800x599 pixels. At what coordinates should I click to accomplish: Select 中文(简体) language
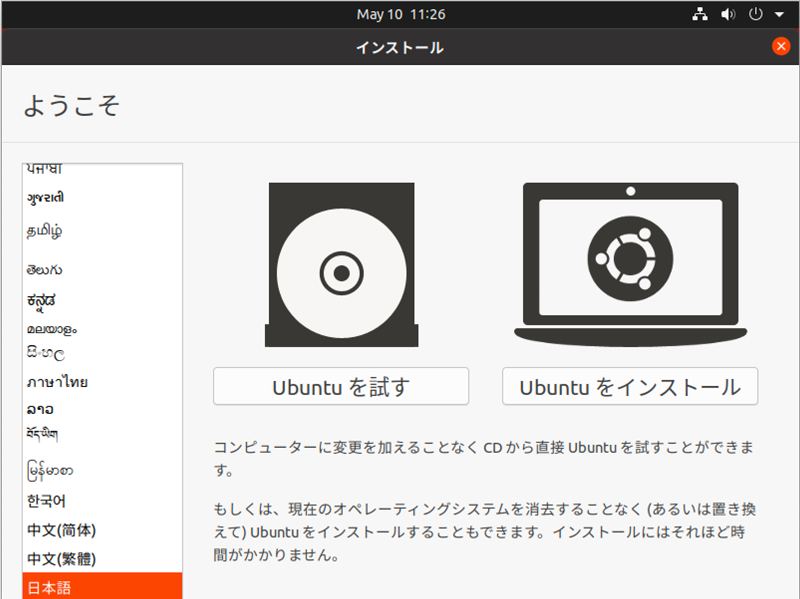(x=102, y=530)
